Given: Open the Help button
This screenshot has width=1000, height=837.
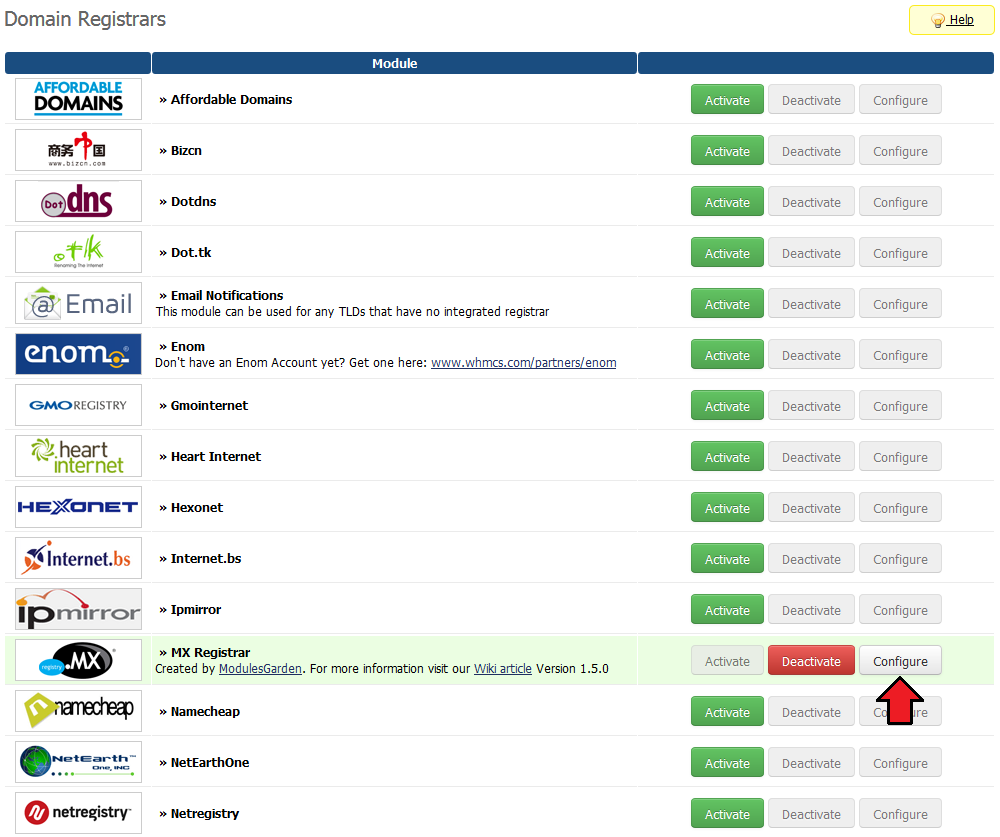Looking at the screenshot, I should (952, 20).
